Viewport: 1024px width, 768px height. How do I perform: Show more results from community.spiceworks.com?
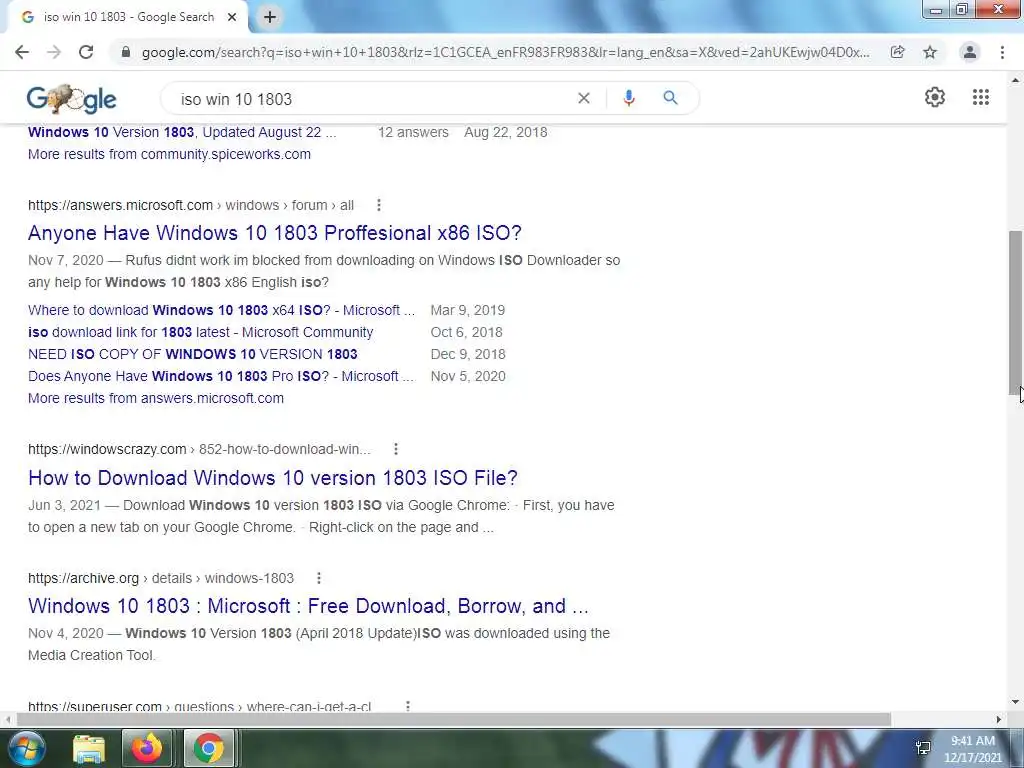pos(169,154)
